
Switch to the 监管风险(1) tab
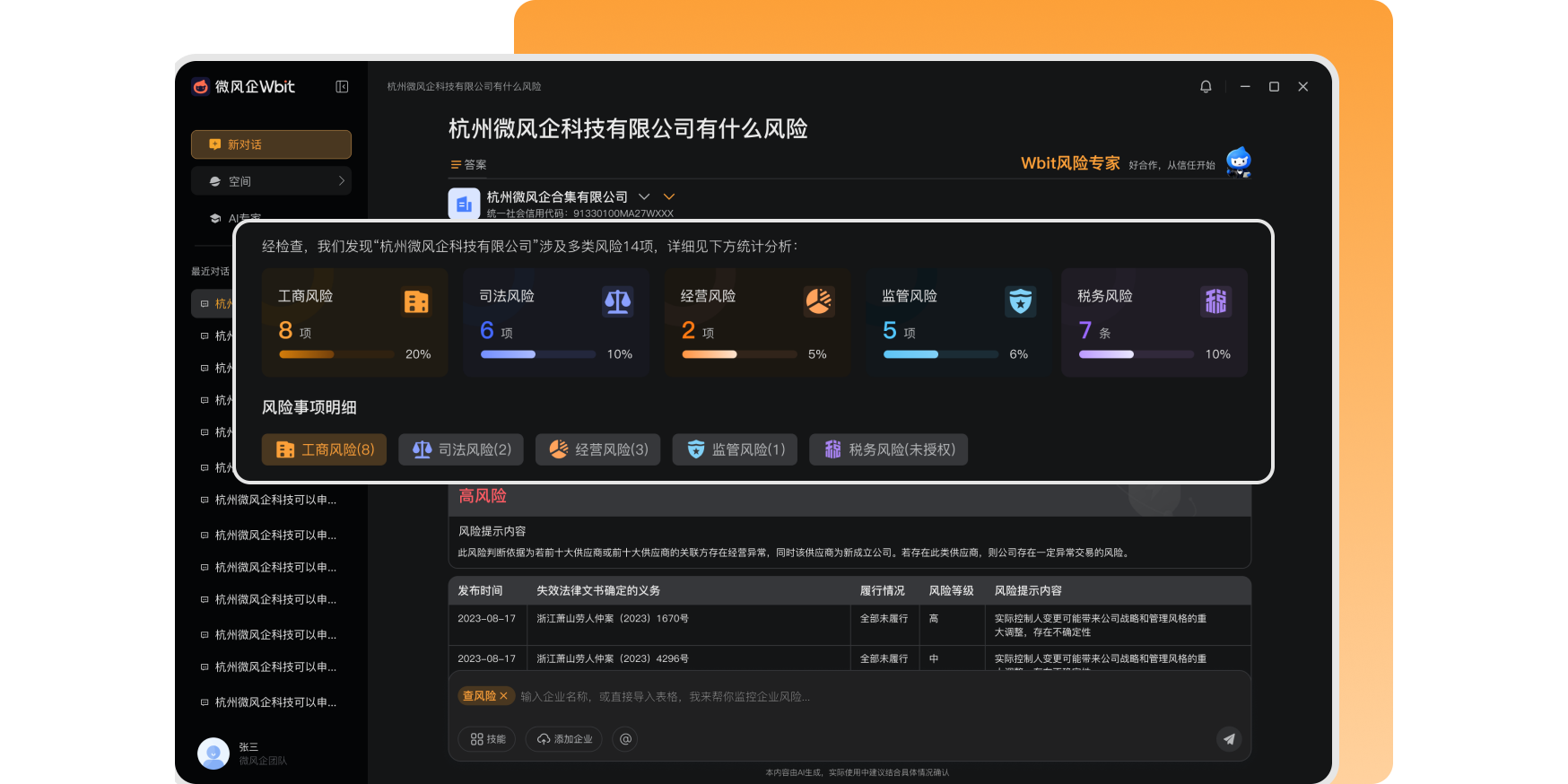736,449
